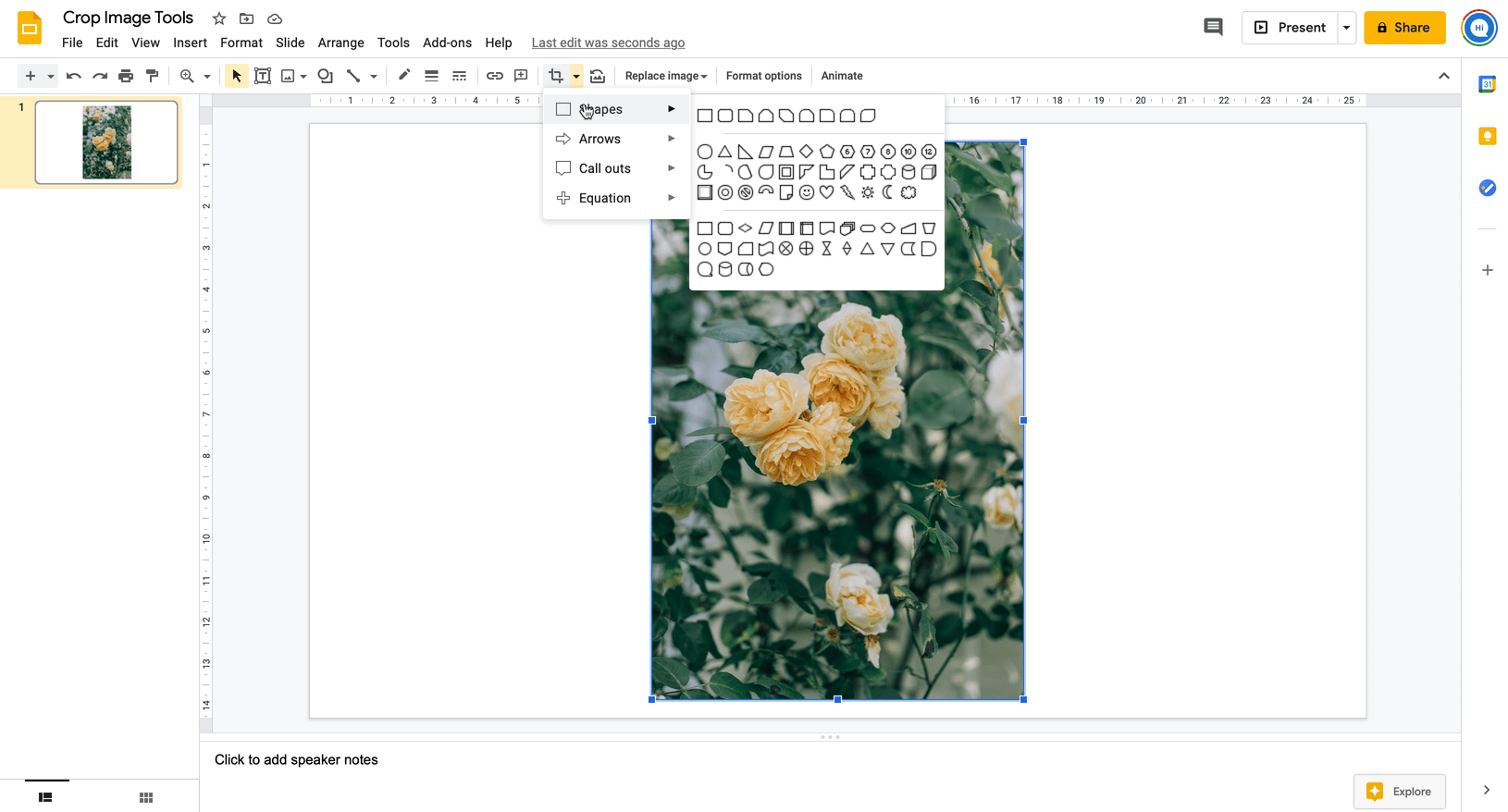Expand the Equation submenu
This screenshot has height=812, width=1508.
coord(616,198)
